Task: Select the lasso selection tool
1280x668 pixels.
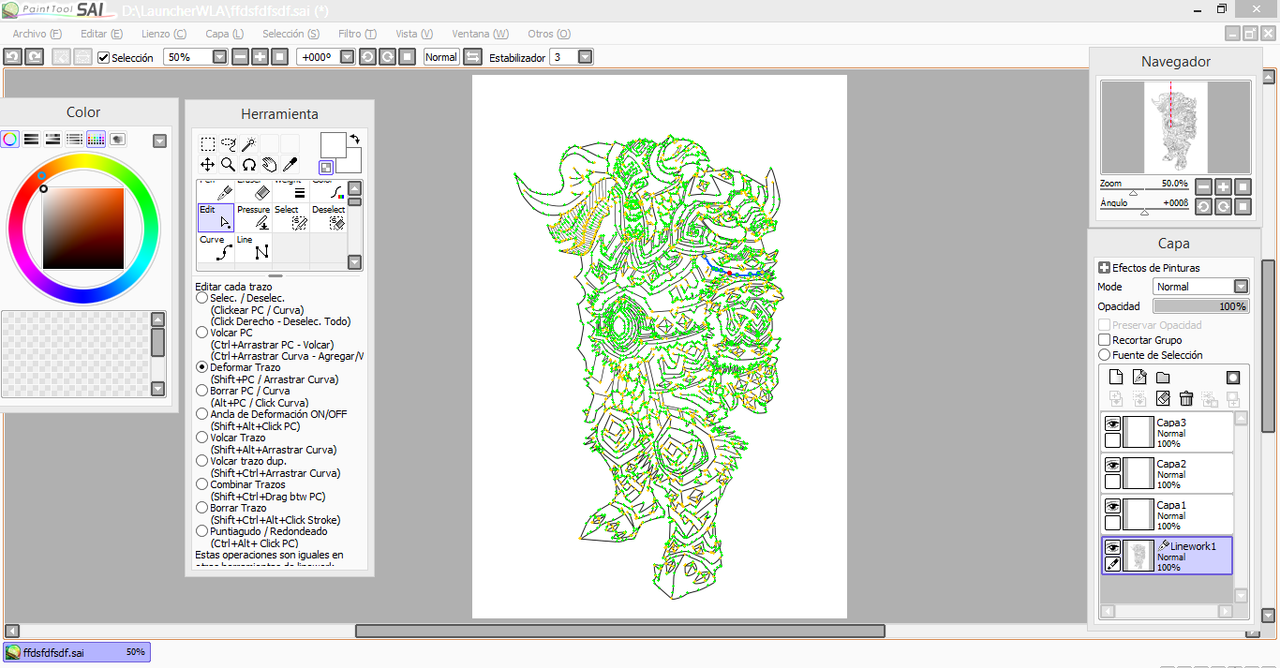Action: pos(228,144)
